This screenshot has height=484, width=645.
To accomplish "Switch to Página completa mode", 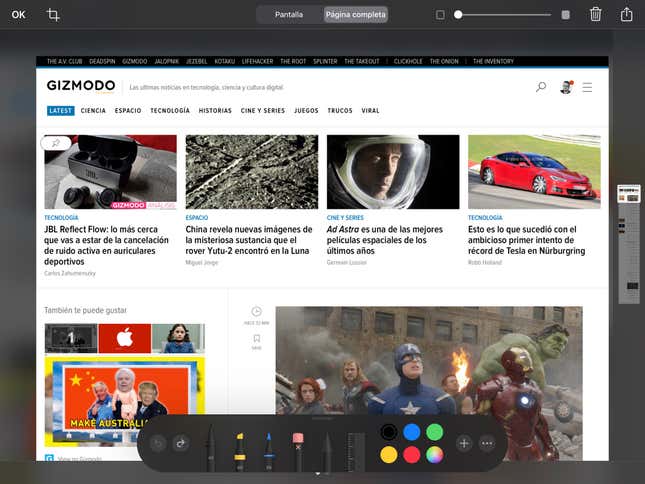I will 356,15.
